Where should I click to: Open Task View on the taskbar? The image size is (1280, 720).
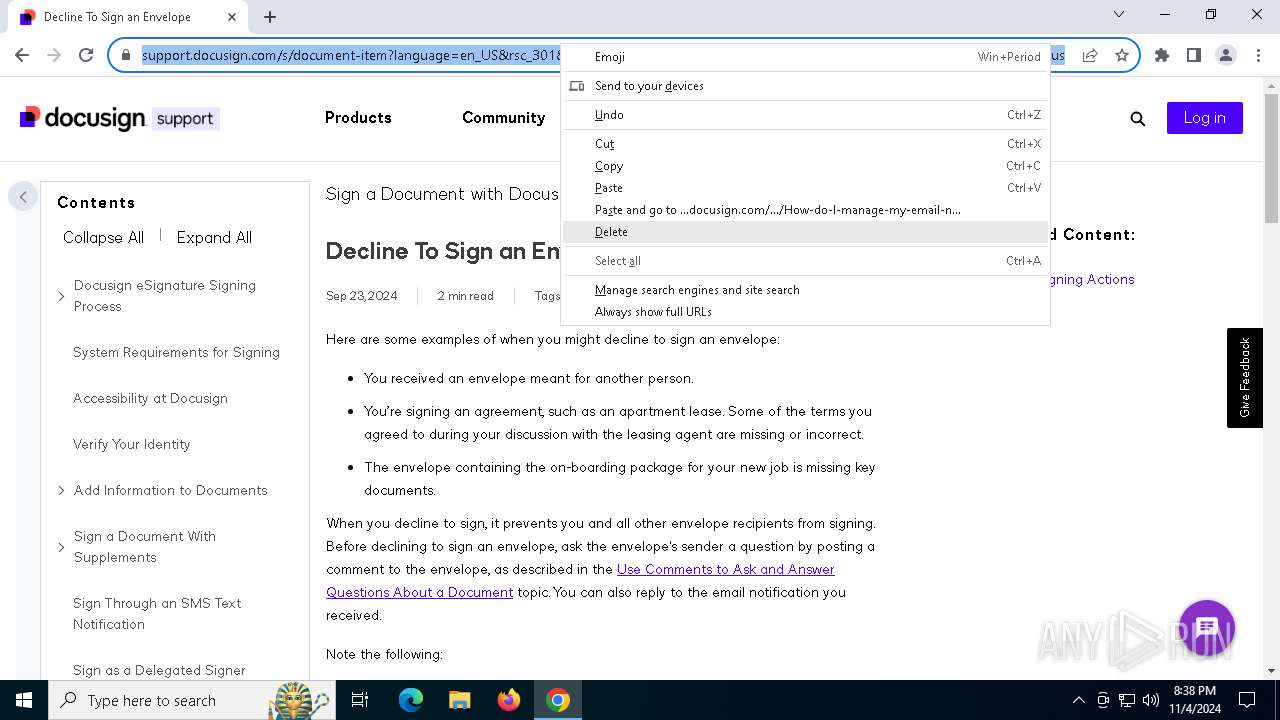(x=360, y=700)
